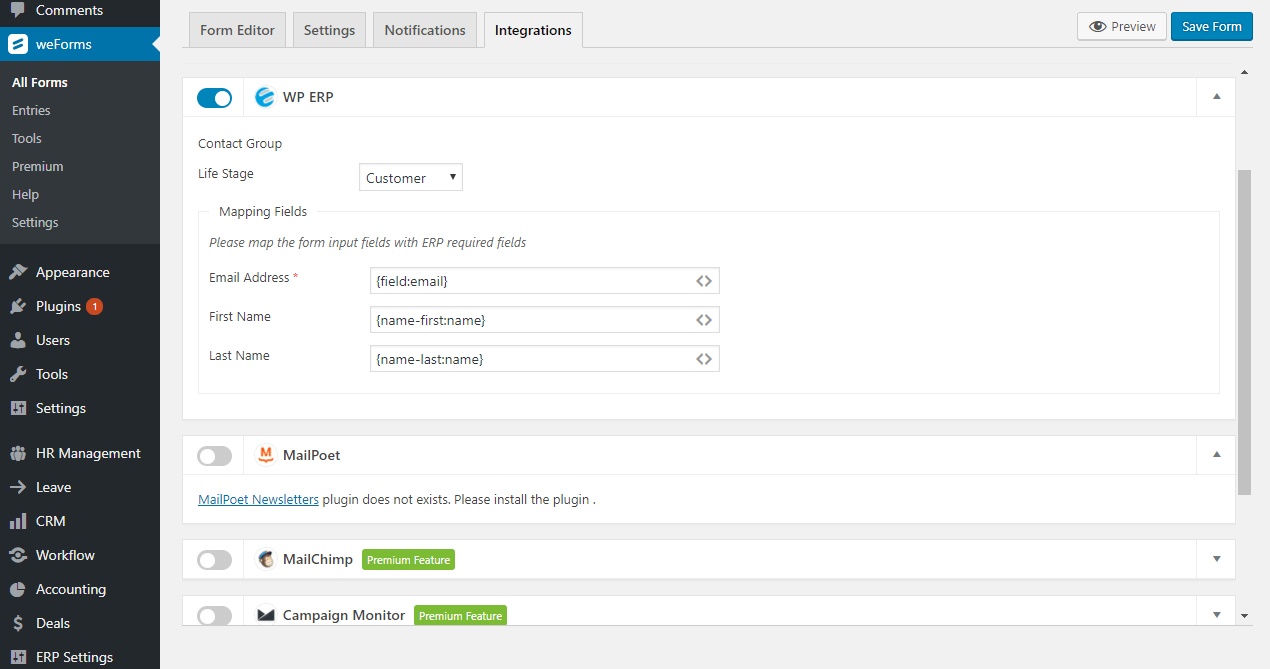This screenshot has width=1270, height=669.
Task: Open merge tags for Email Address field
Action: pos(703,281)
